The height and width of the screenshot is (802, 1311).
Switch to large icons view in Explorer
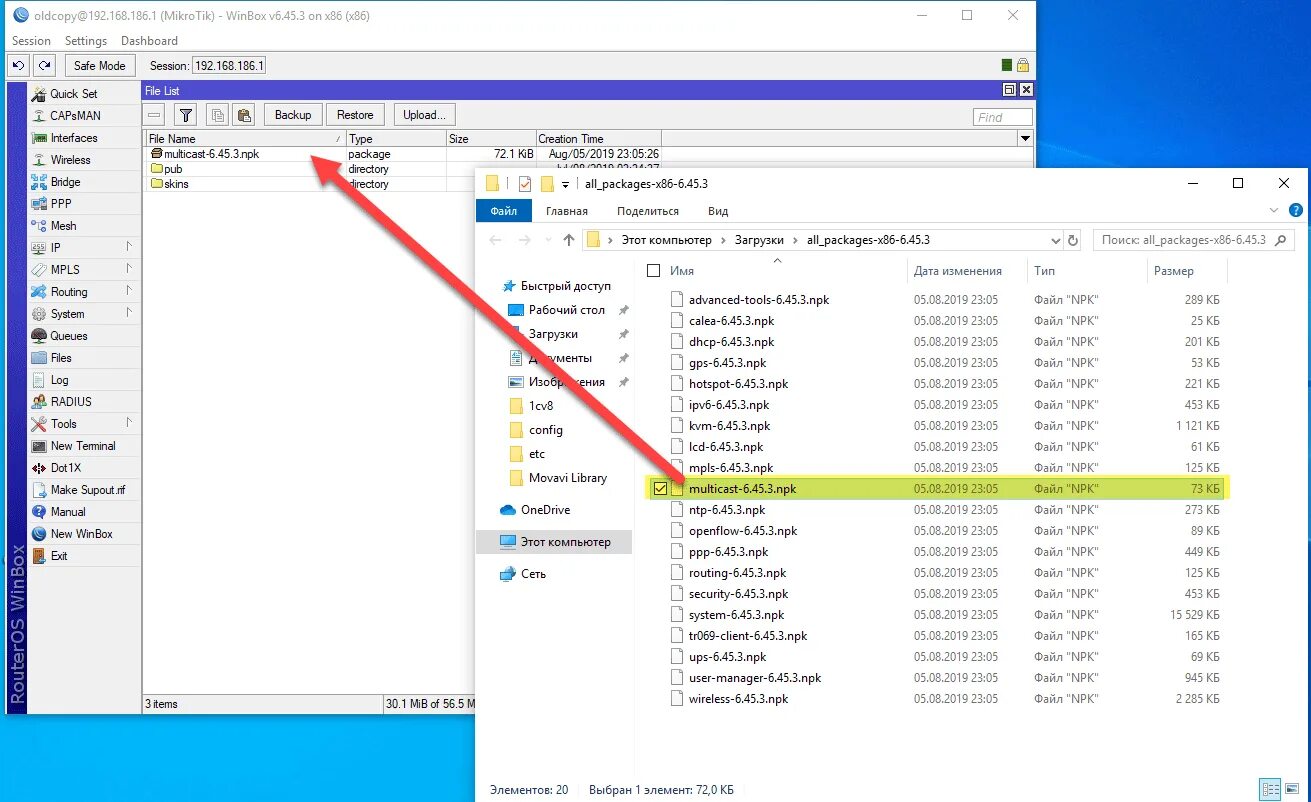tap(1294, 789)
